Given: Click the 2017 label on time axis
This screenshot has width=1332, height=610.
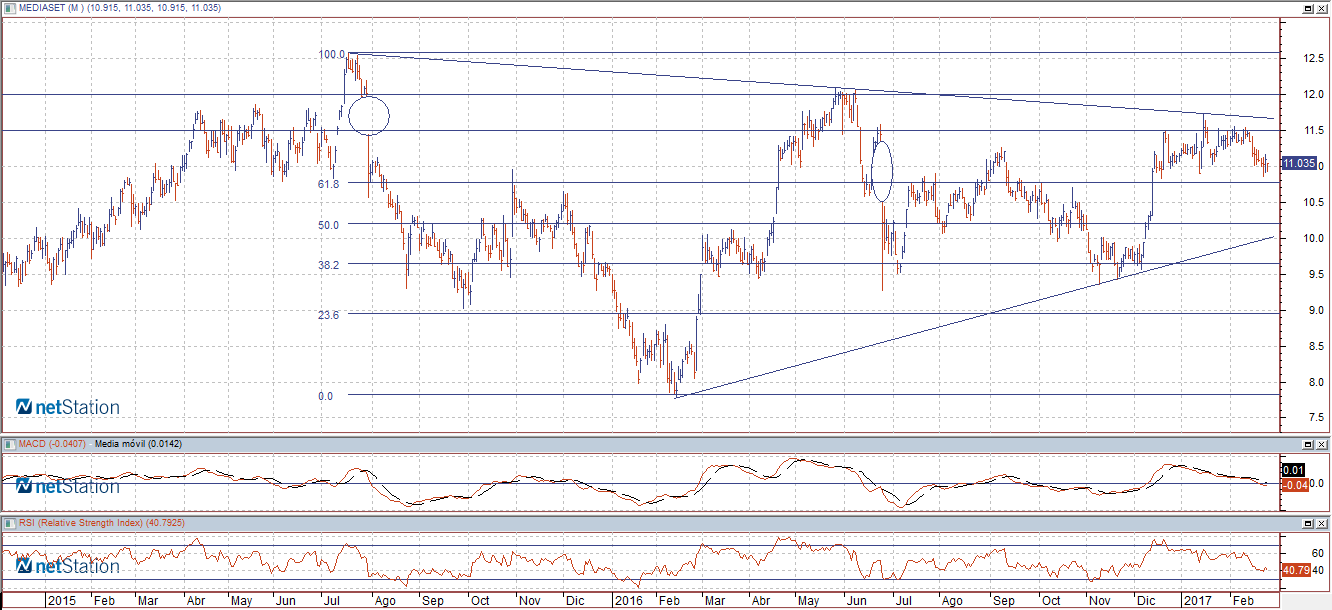Looking at the screenshot, I should [x=1196, y=601].
